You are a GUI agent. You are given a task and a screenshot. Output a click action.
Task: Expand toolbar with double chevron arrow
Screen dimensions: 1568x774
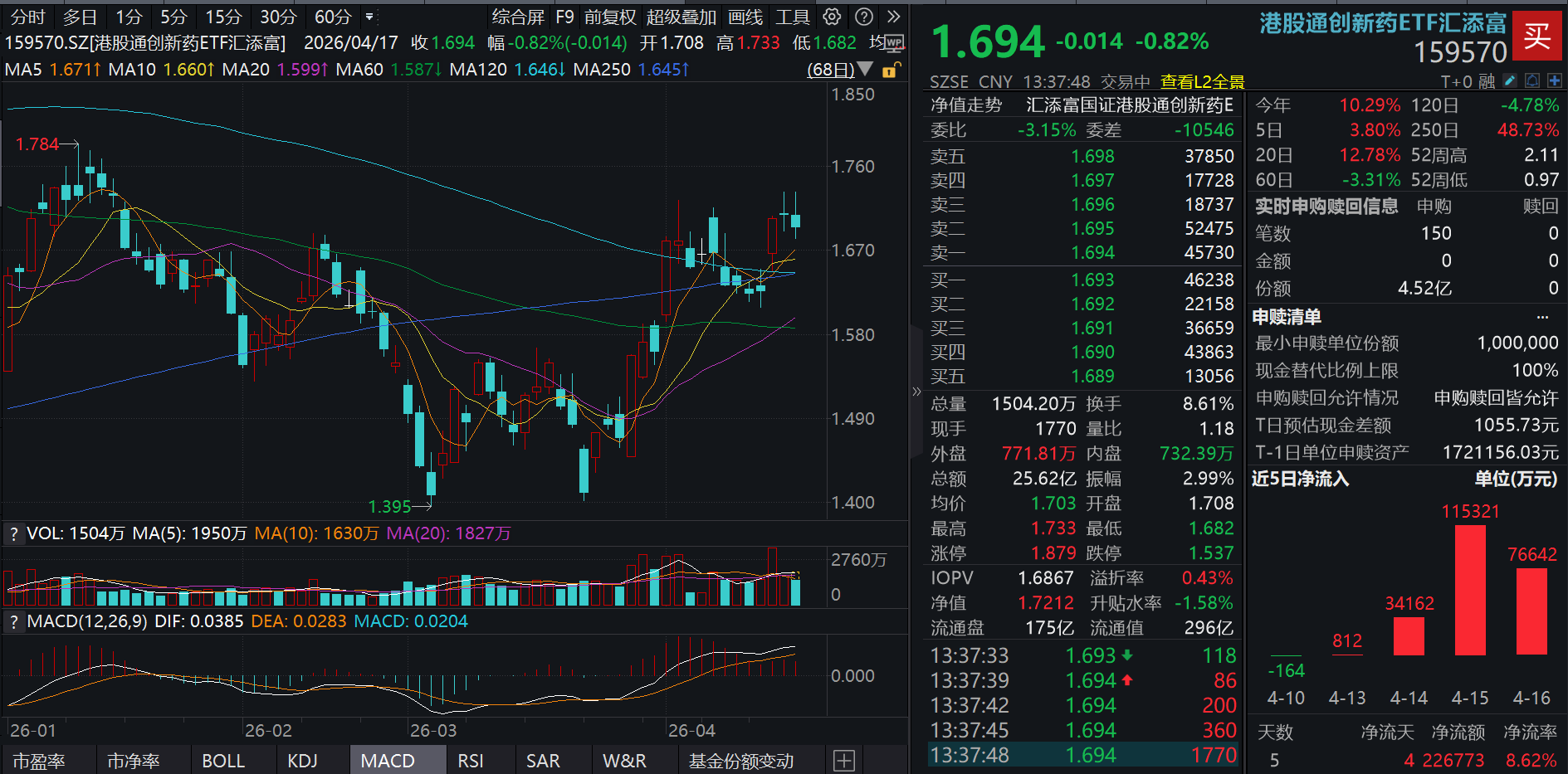coord(893,17)
